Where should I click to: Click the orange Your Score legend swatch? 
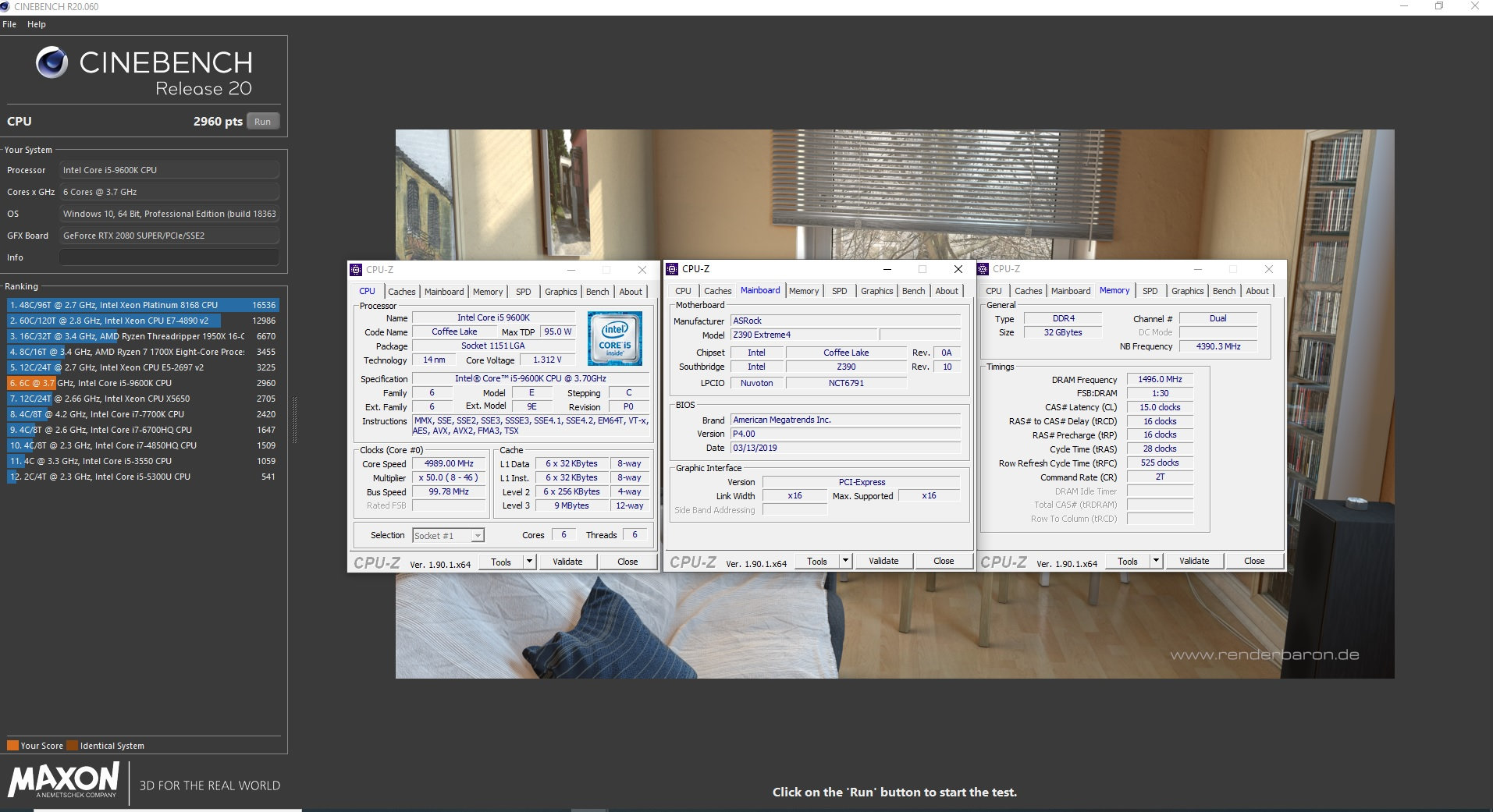coord(12,746)
